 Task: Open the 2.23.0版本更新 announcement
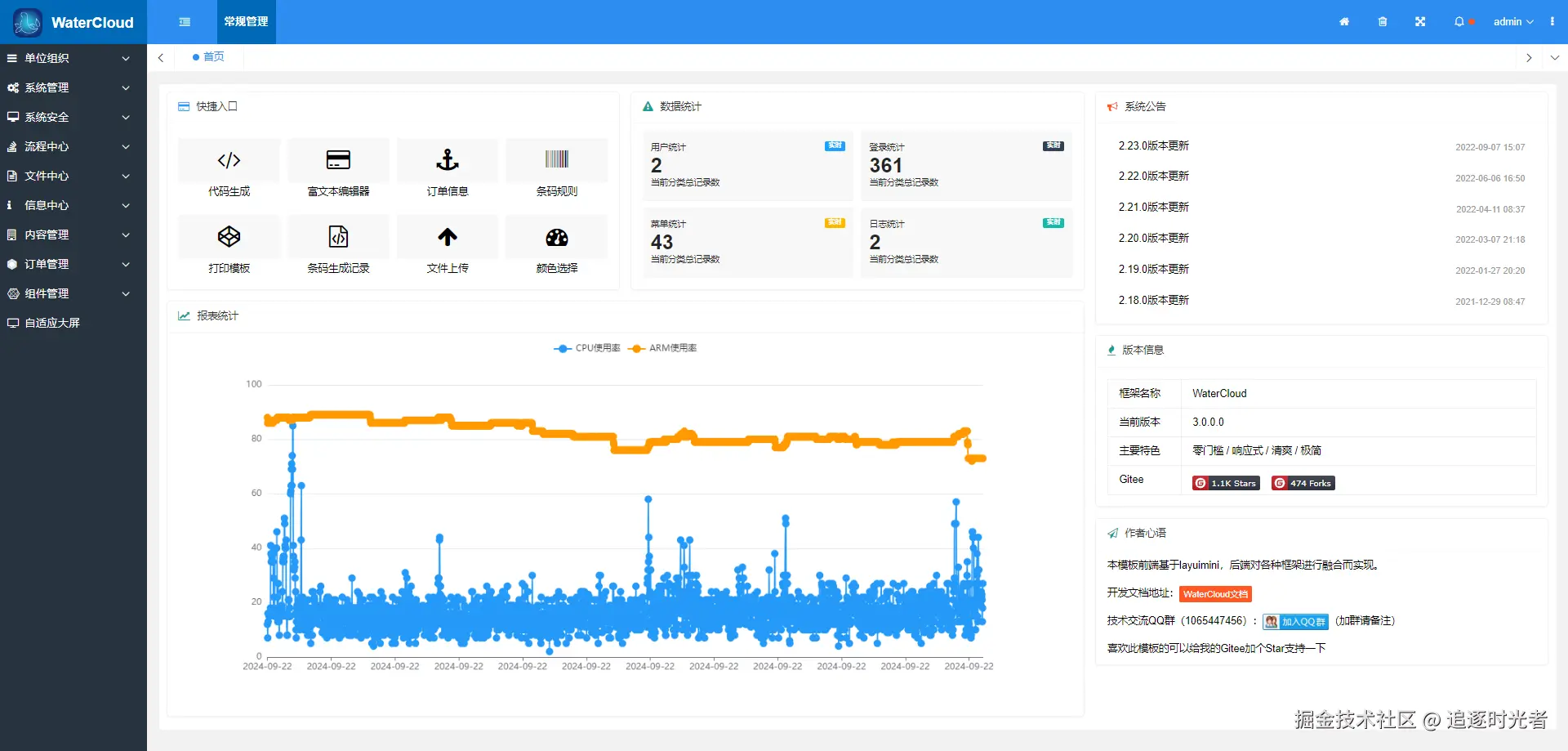pyautogui.click(x=1153, y=145)
